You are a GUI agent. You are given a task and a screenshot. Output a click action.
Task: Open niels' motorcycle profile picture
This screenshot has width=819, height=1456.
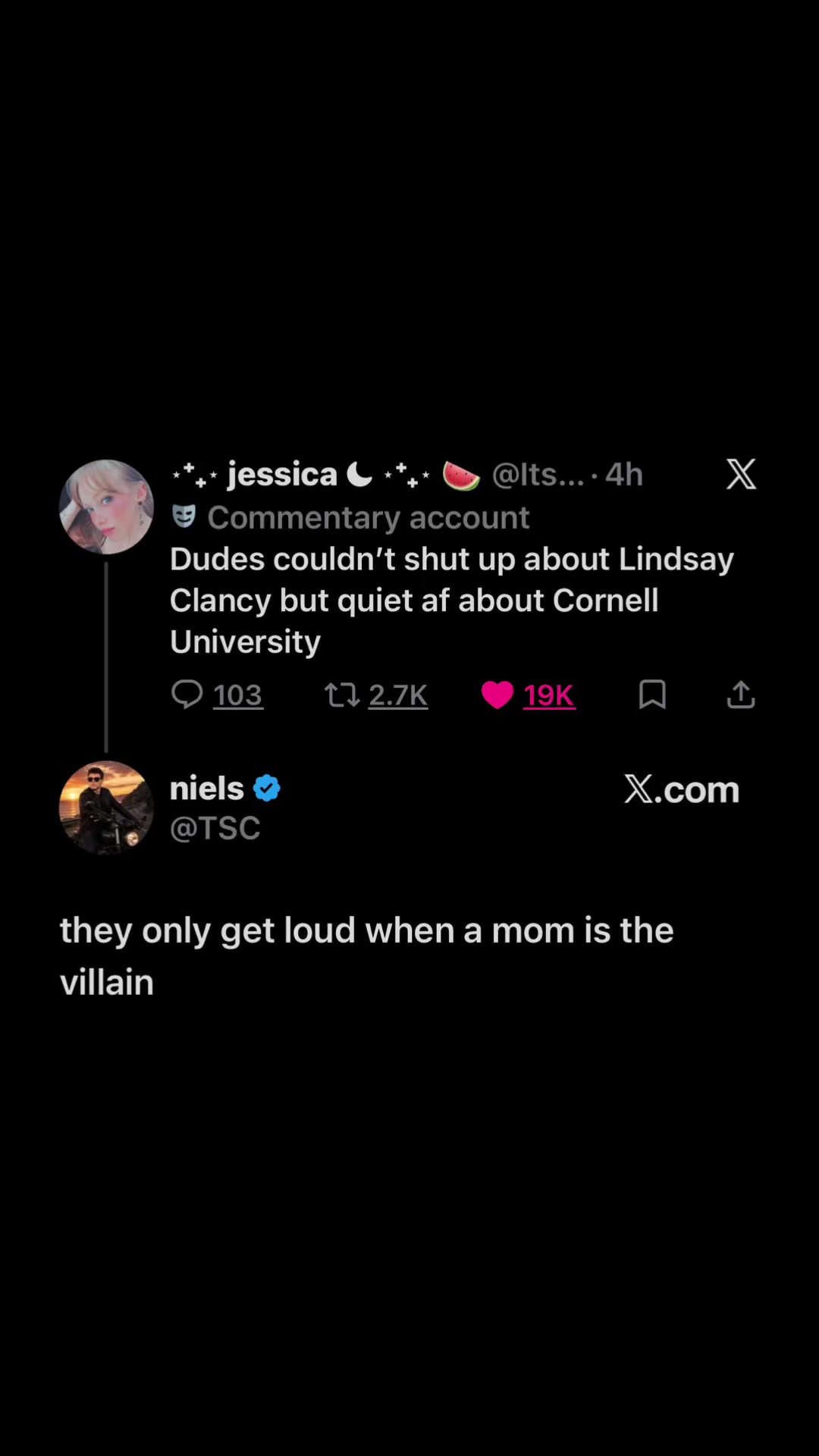pyautogui.click(x=106, y=808)
